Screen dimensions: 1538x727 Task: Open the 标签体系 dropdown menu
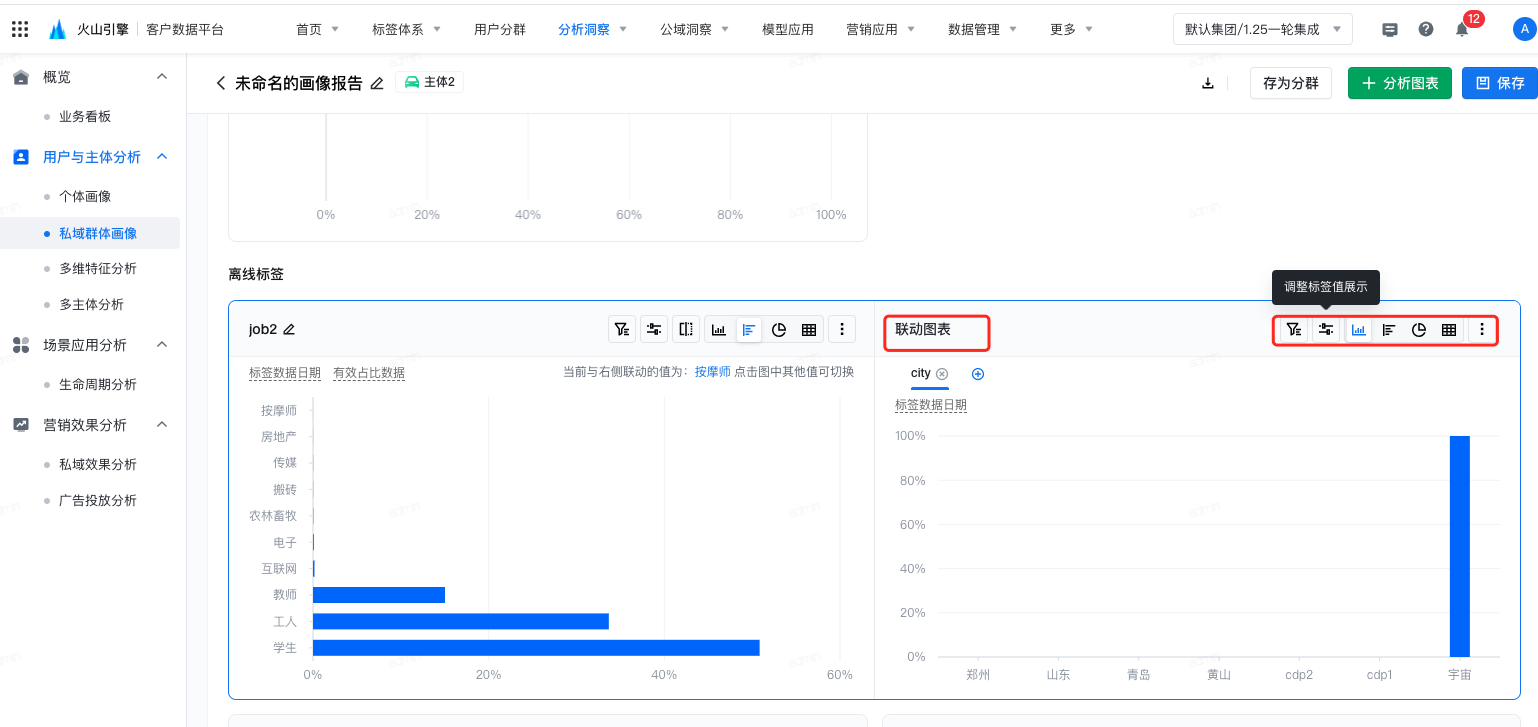click(406, 29)
